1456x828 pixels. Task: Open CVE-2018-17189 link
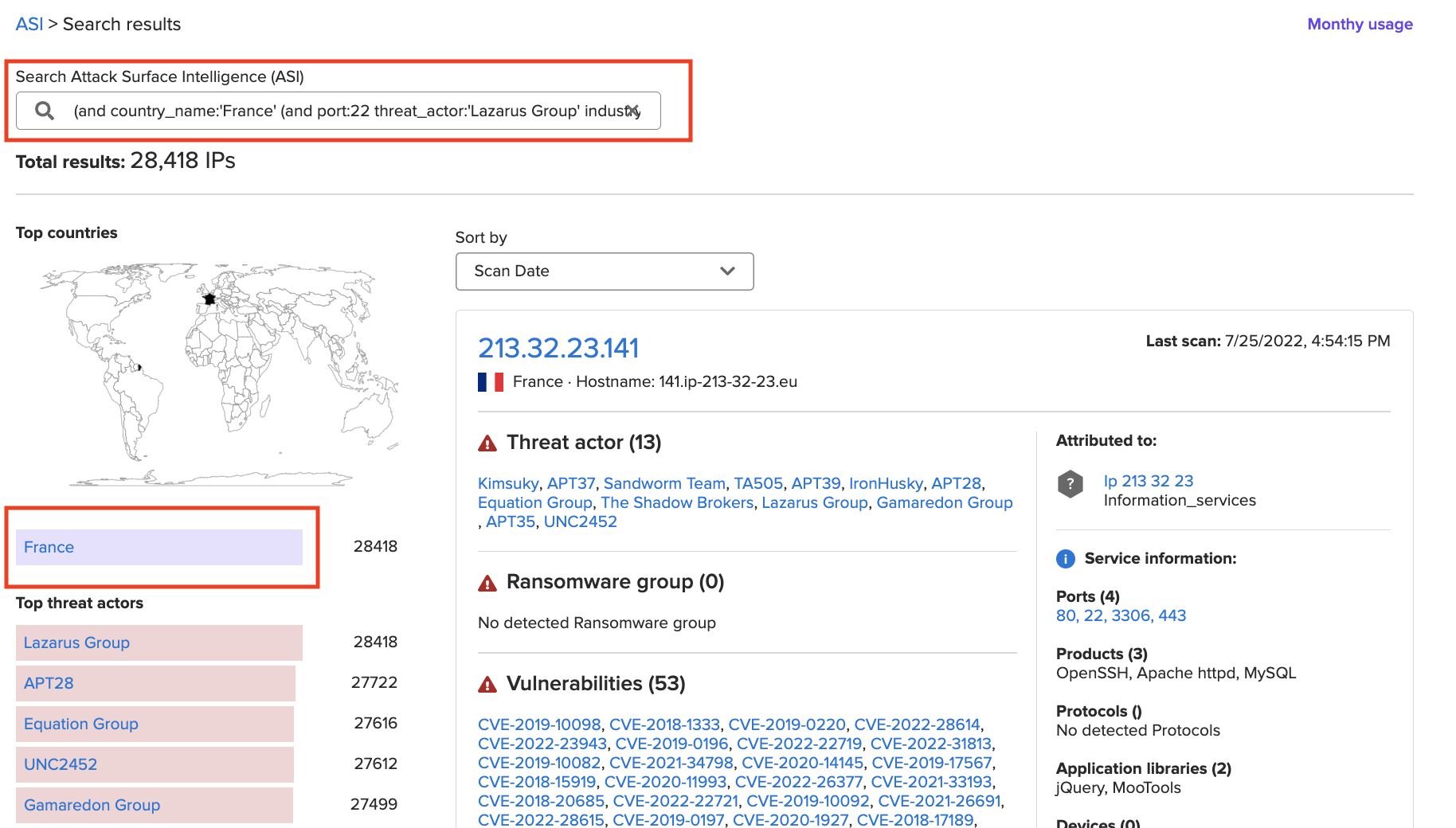click(915, 820)
